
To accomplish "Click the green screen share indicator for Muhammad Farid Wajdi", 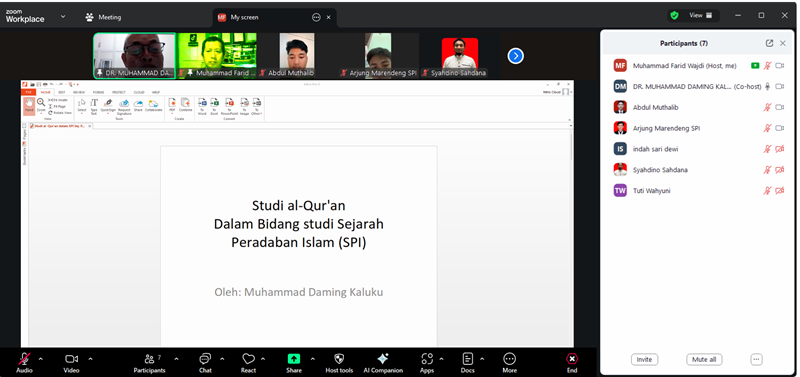I will tap(755, 66).
